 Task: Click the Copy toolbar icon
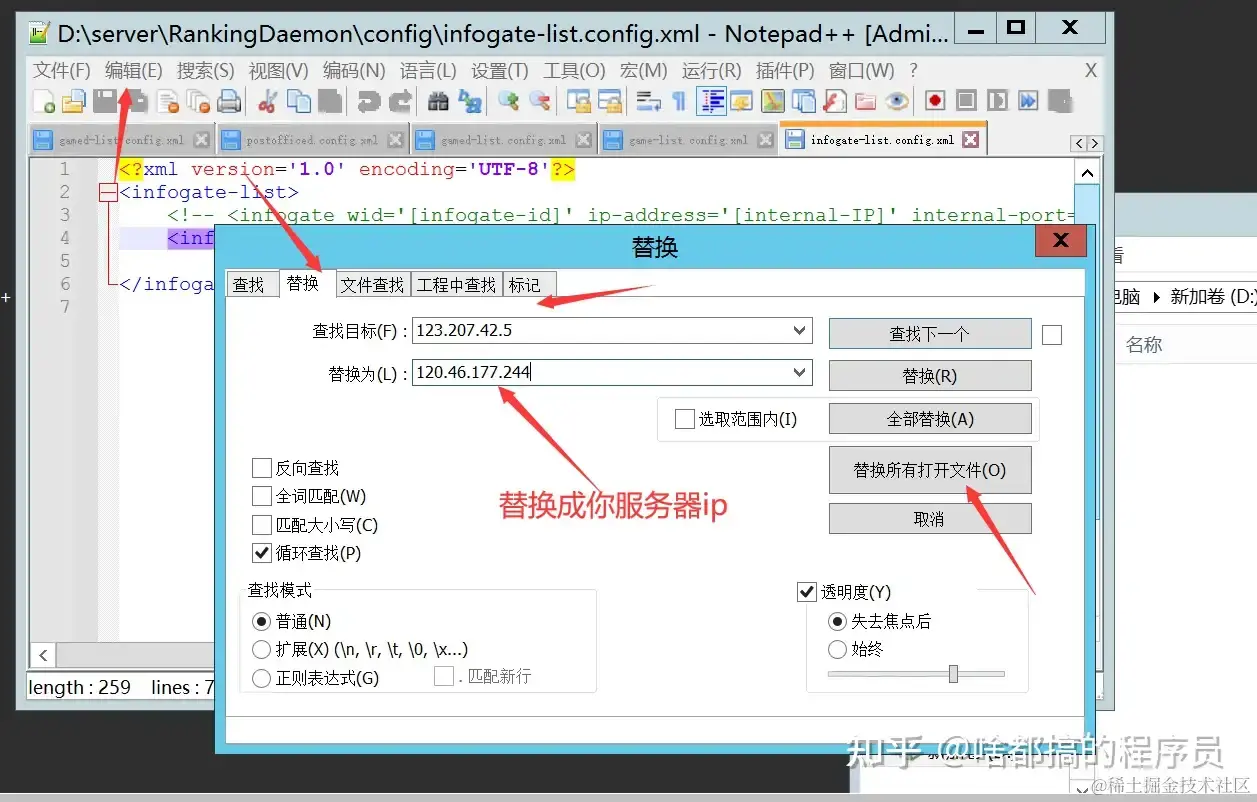299,101
